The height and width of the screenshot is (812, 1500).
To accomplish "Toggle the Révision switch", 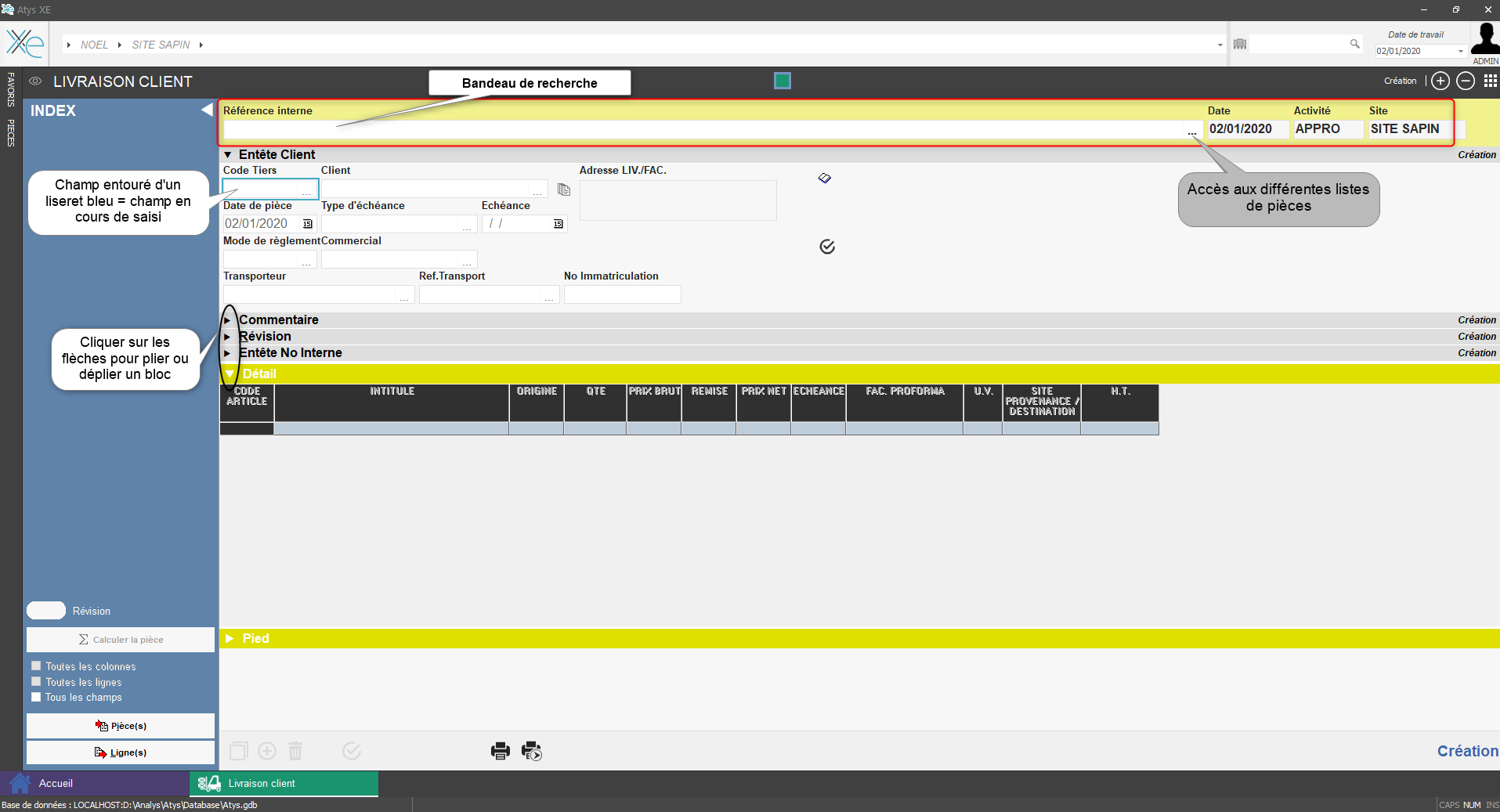I will click(x=46, y=611).
